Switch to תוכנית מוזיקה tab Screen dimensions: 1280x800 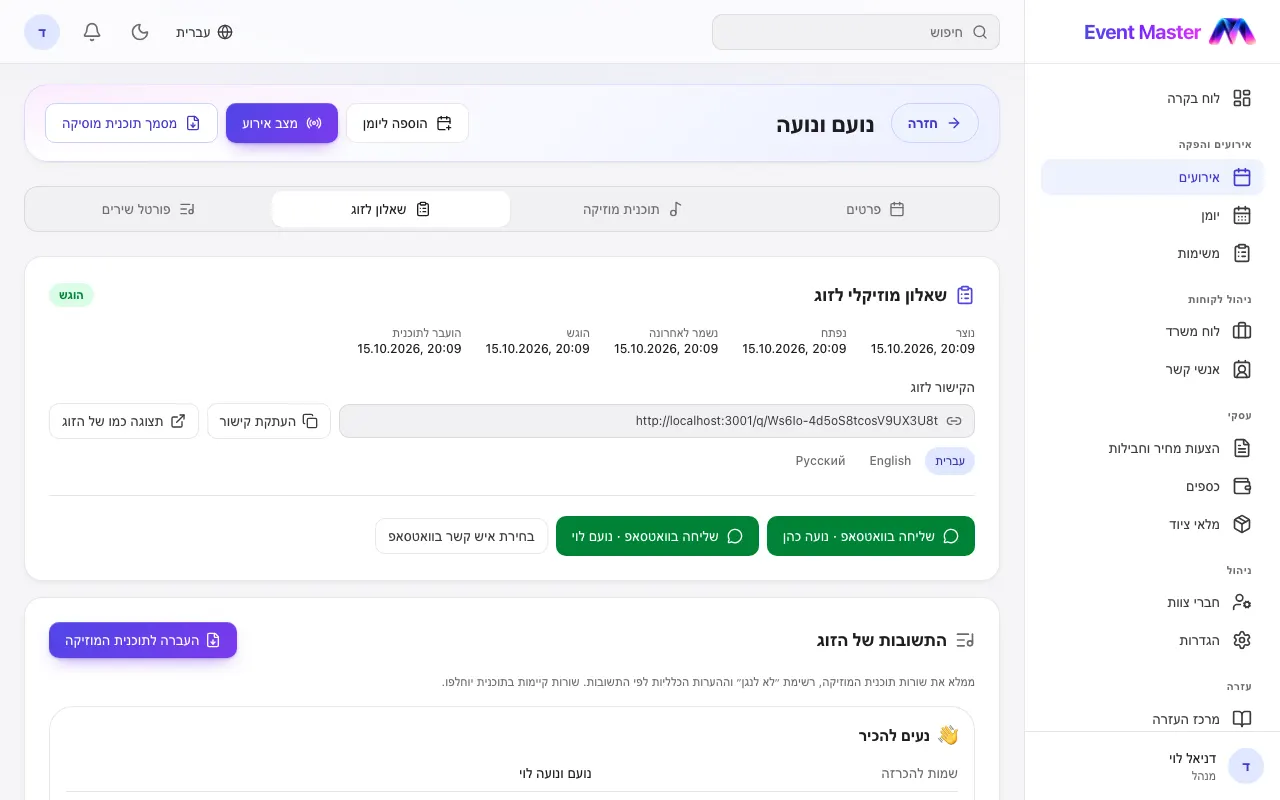coord(633,209)
